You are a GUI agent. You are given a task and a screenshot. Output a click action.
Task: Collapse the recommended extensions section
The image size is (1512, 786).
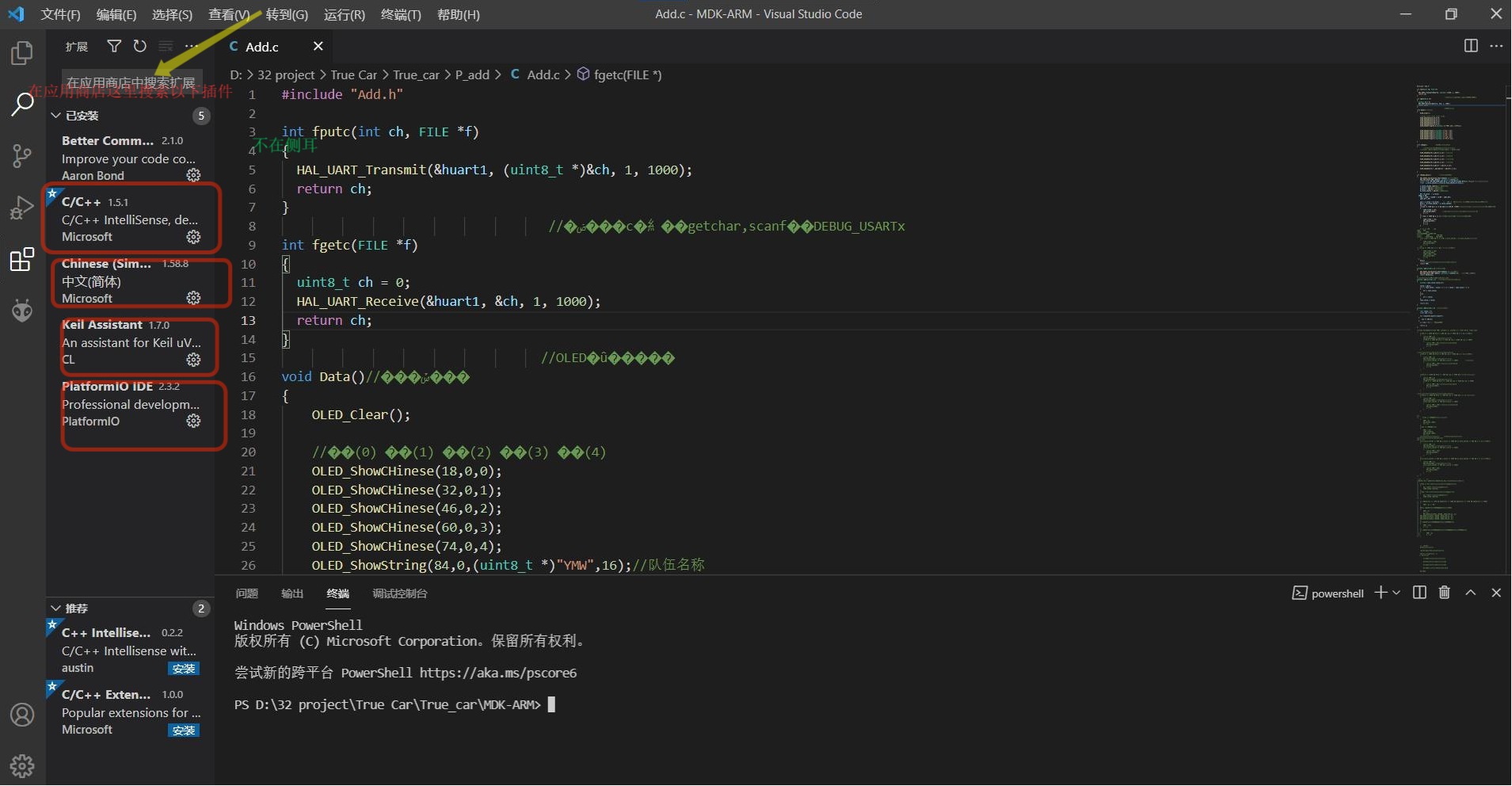(x=56, y=609)
